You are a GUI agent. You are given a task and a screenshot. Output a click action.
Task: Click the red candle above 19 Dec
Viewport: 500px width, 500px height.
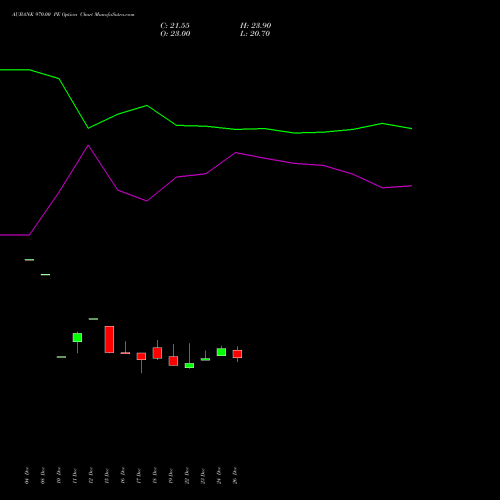pos(173,361)
